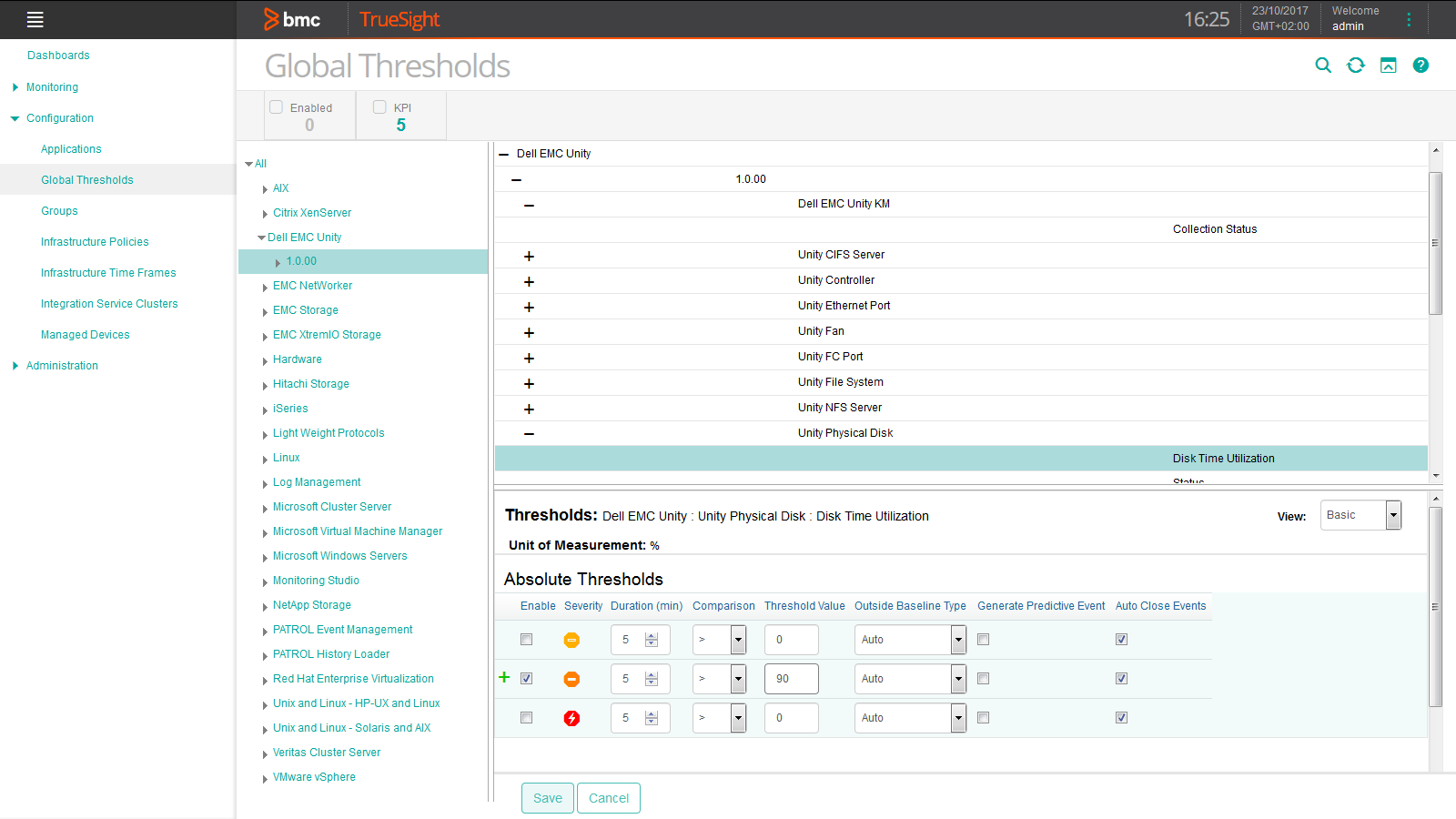Toggle the KPI checkbox

tap(379, 106)
